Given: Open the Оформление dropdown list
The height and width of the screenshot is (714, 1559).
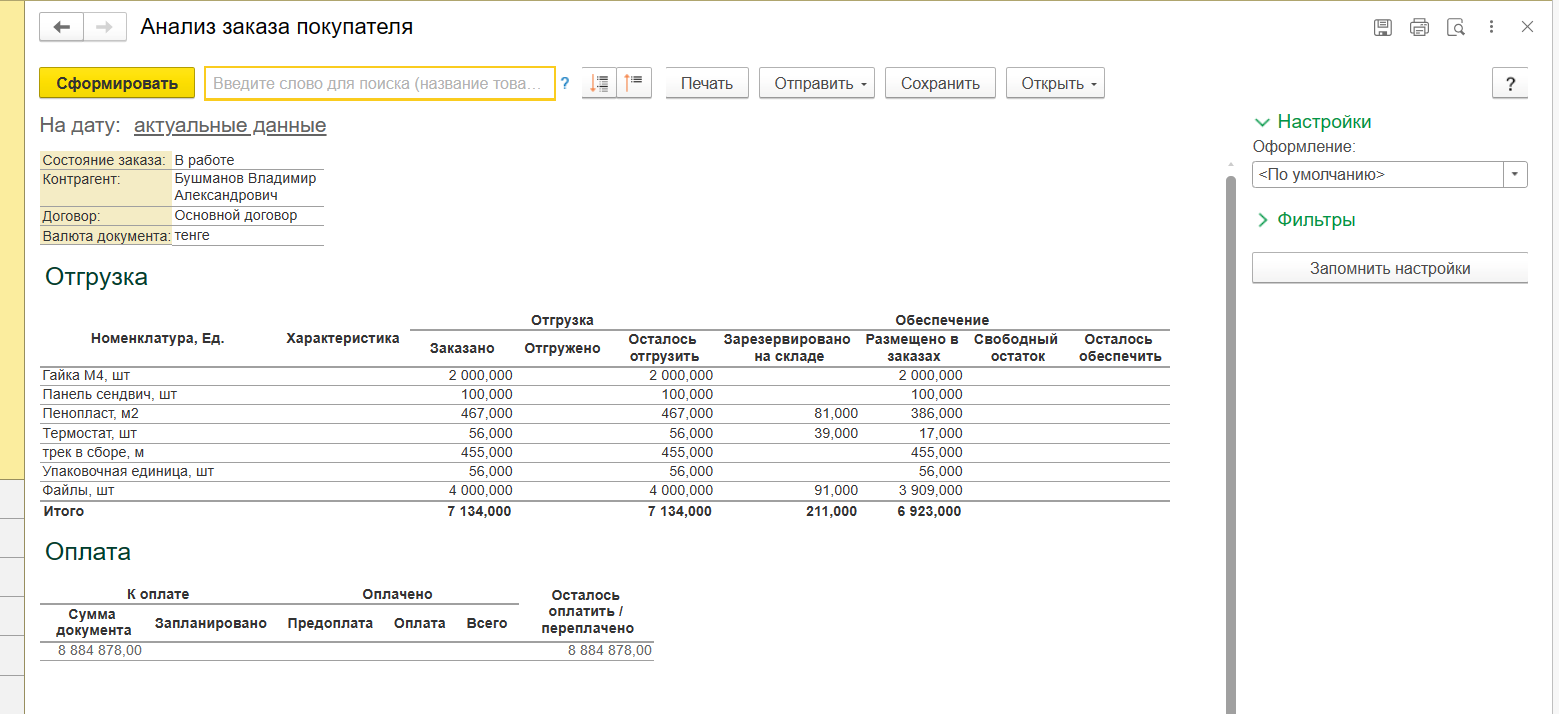Looking at the screenshot, I should click(x=1515, y=175).
